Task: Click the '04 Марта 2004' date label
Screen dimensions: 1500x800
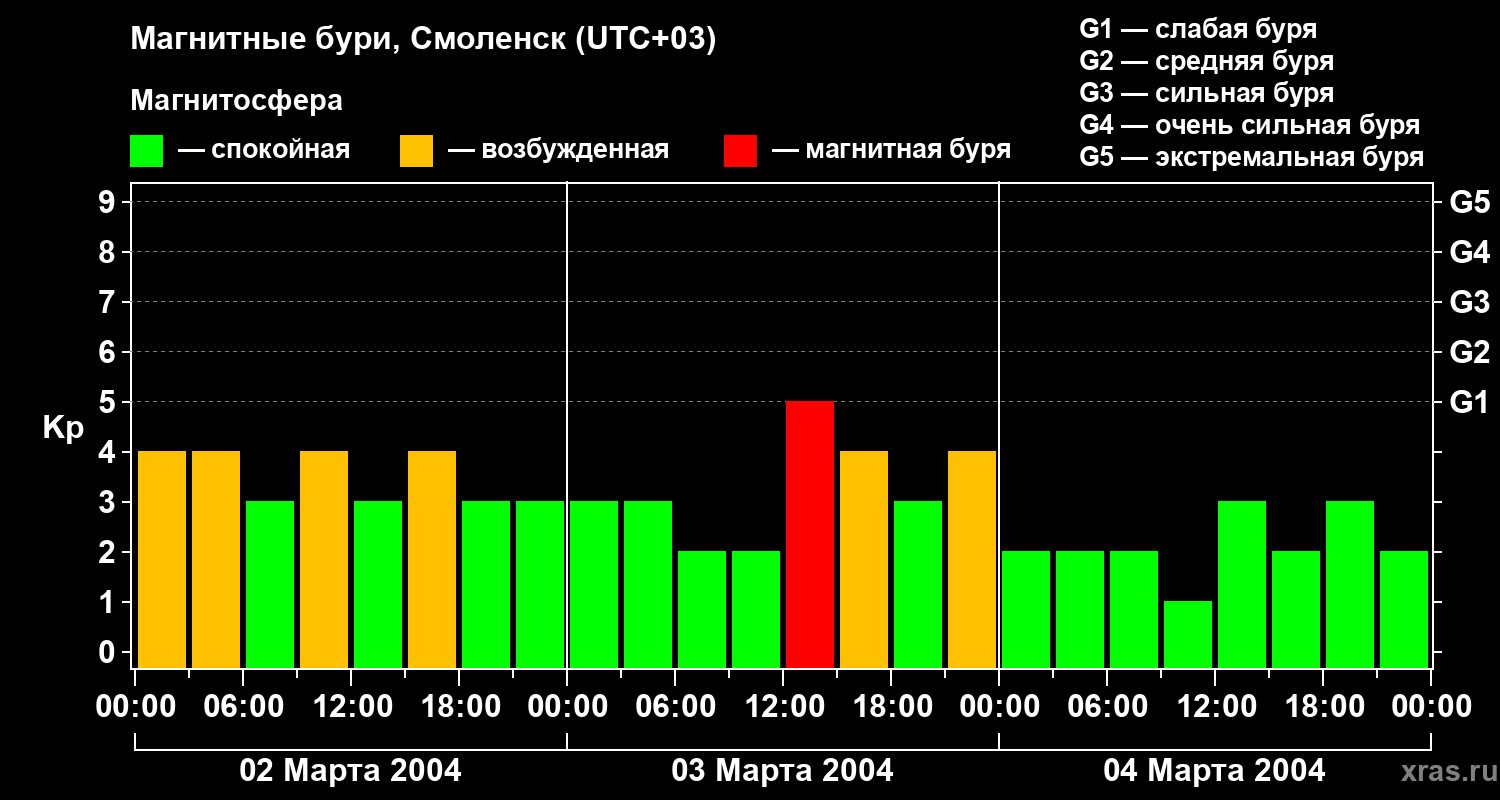Action: [x=1214, y=771]
